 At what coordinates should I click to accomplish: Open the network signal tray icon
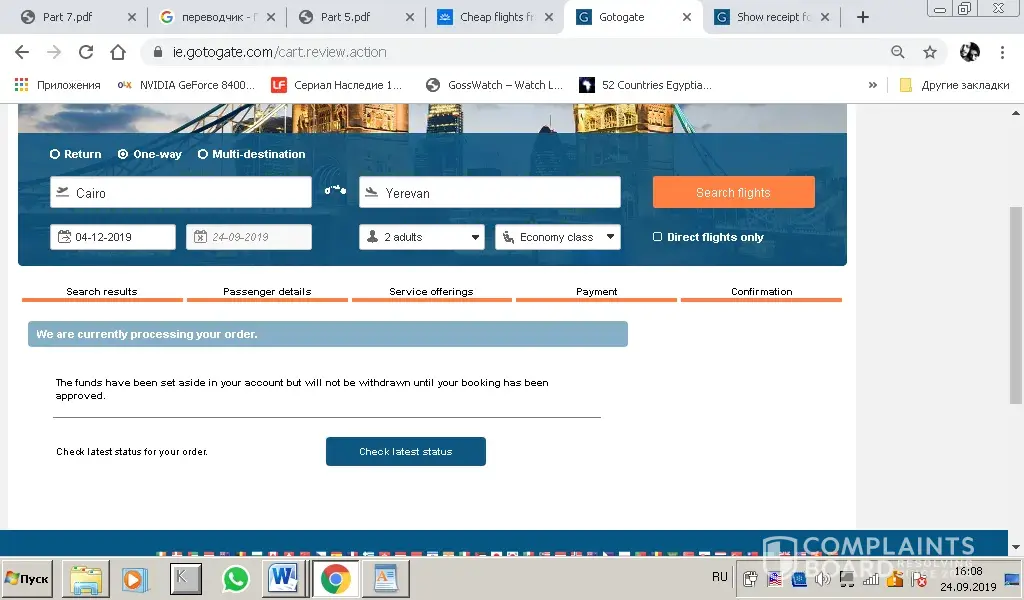coord(871,578)
